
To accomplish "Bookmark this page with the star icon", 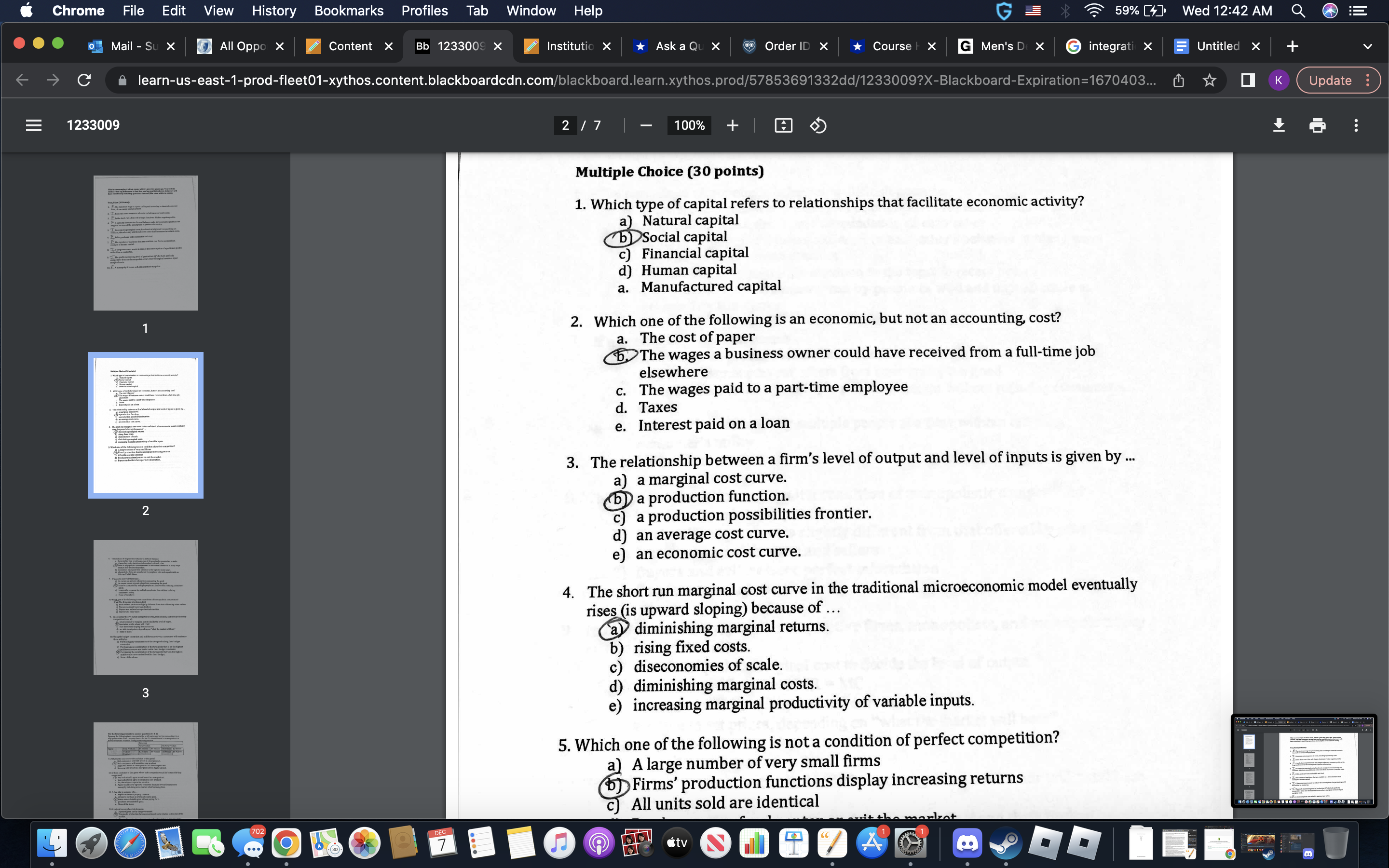I will (1209, 81).
